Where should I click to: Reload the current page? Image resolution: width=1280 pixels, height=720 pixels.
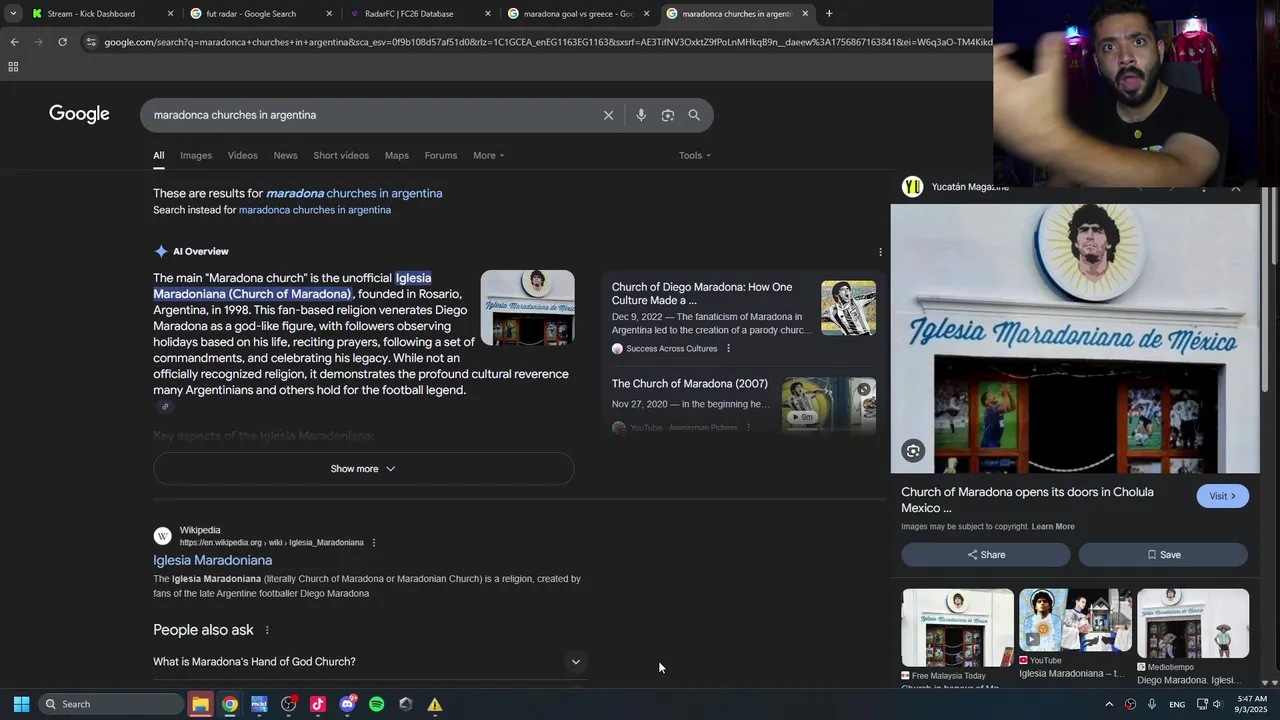click(62, 42)
